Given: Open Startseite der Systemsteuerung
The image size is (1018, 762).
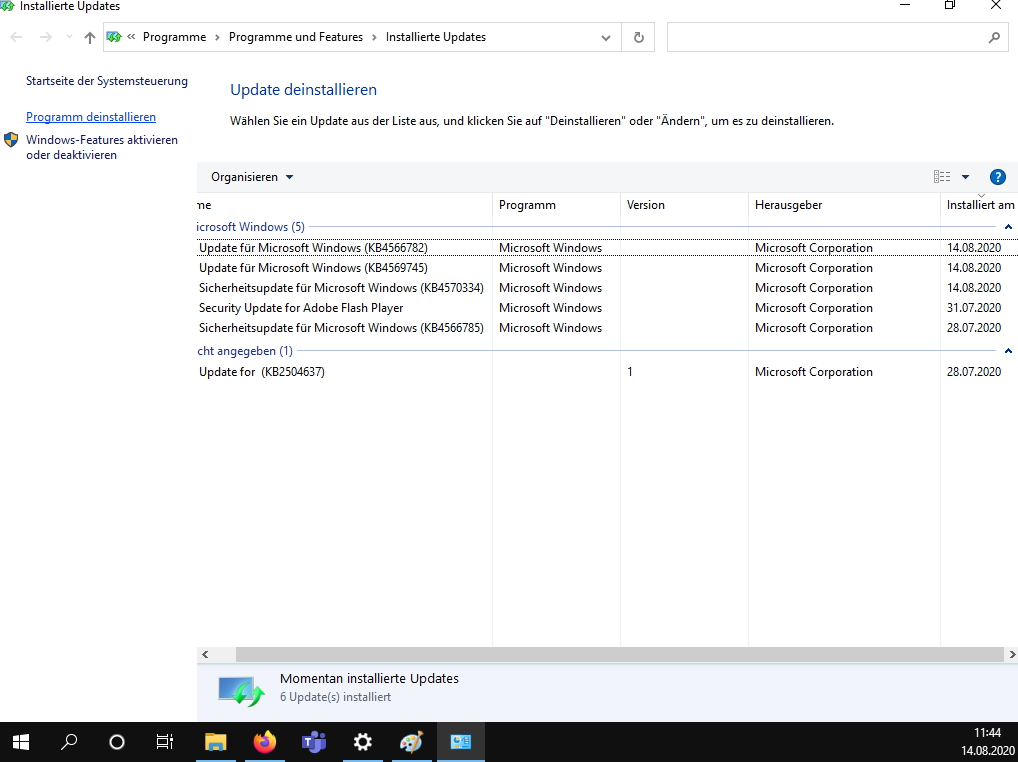Looking at the screenshot, I should [x=107, y=81].
